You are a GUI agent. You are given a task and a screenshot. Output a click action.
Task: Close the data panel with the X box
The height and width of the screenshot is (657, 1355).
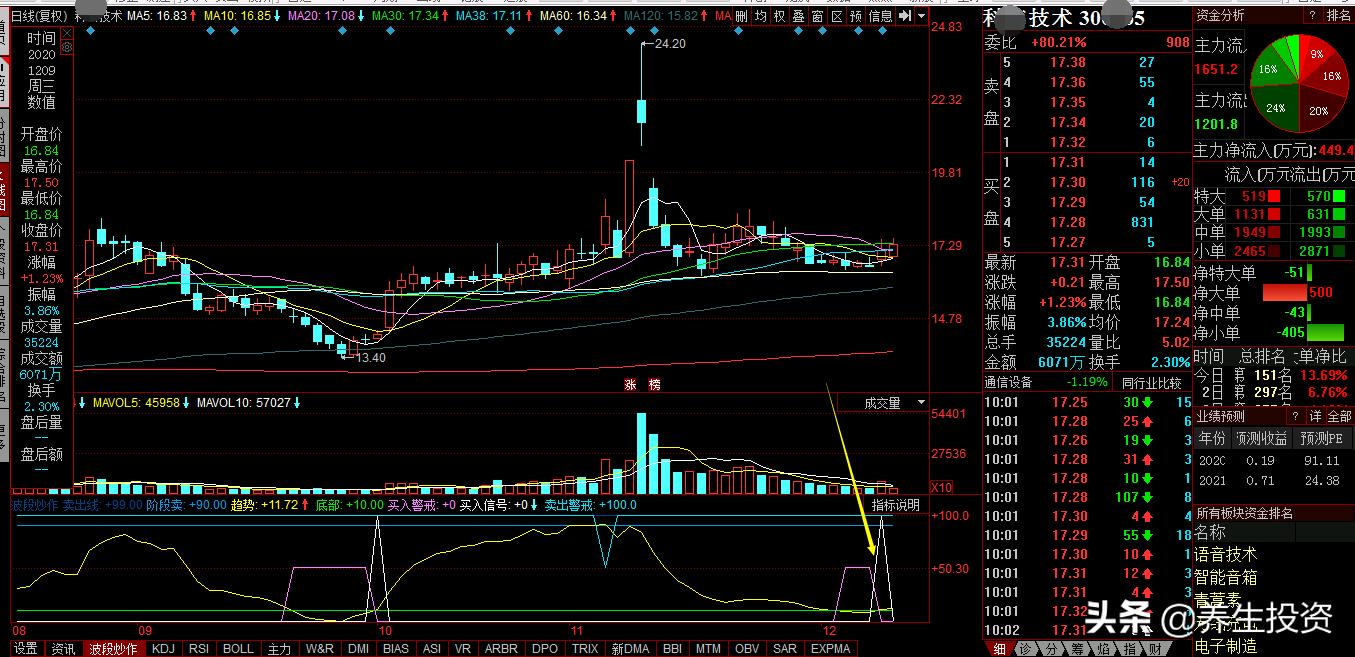click(66, 33)
